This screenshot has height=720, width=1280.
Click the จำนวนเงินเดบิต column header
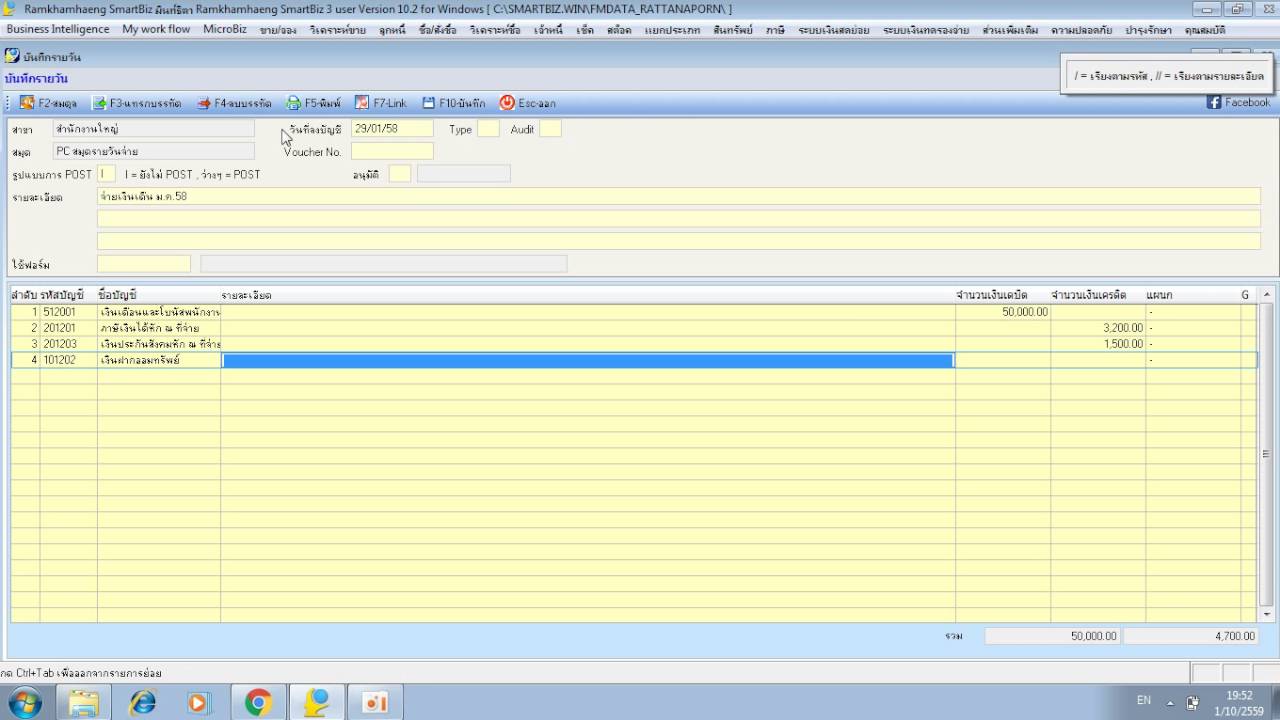coord(991,295)
